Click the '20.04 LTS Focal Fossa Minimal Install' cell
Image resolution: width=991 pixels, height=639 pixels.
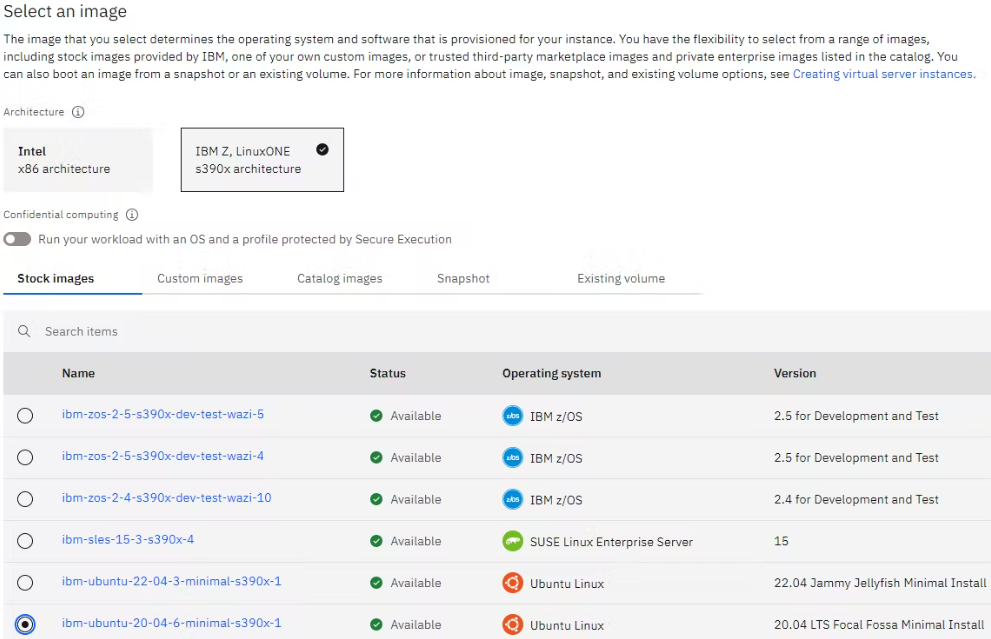point(879,624)
